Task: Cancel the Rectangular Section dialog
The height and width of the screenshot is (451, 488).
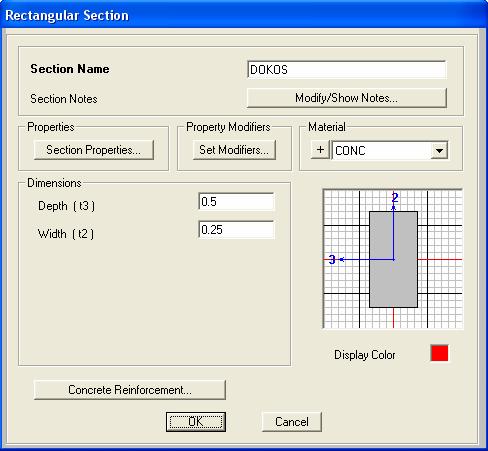Action: click(292, 422)
